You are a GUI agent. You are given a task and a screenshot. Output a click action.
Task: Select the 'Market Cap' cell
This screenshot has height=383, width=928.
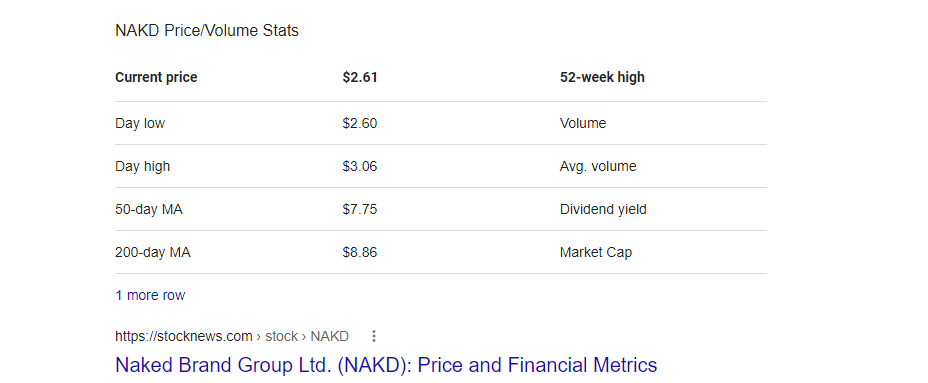596,253
